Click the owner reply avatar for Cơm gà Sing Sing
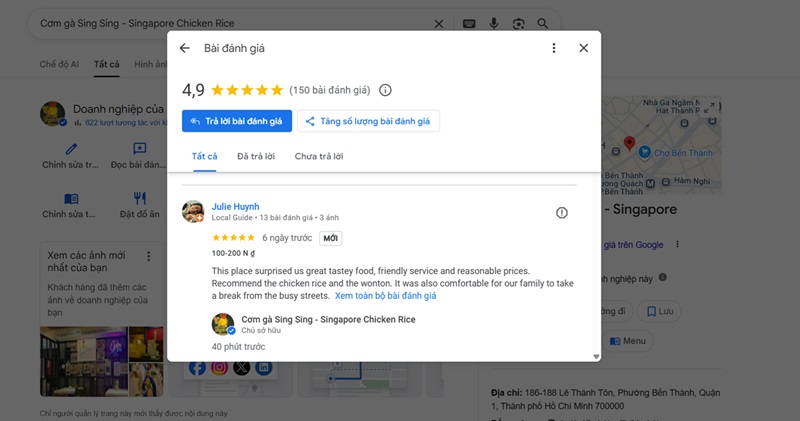The image size is (800, 421). pos(223,324)
